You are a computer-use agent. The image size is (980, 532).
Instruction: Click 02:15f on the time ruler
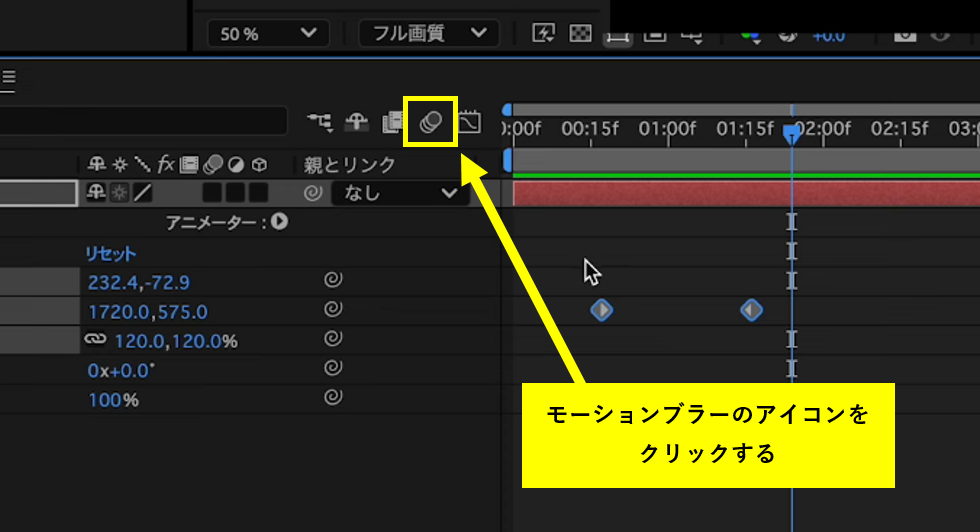point(900,129)
